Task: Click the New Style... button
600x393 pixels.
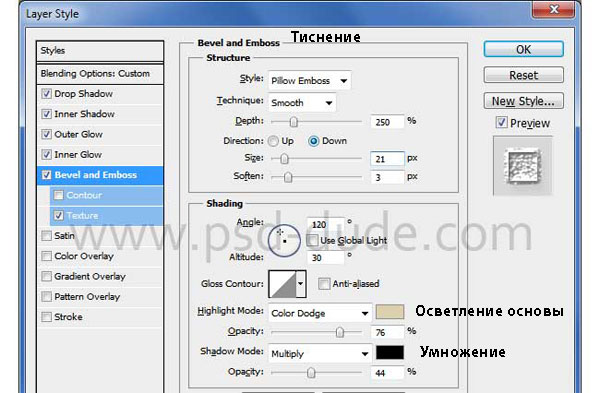Action: 523,101
